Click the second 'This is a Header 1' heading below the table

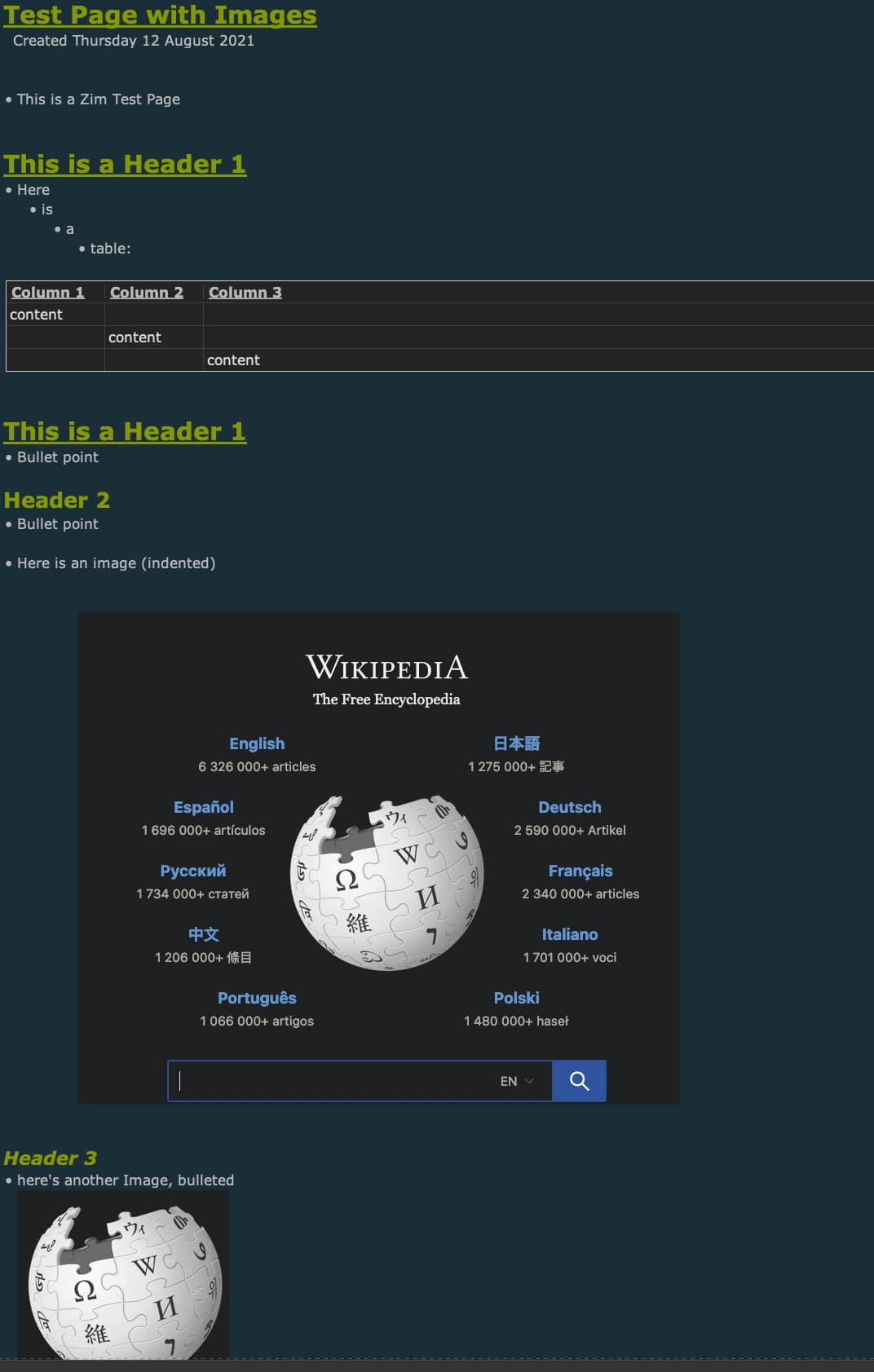pos(125,431)
